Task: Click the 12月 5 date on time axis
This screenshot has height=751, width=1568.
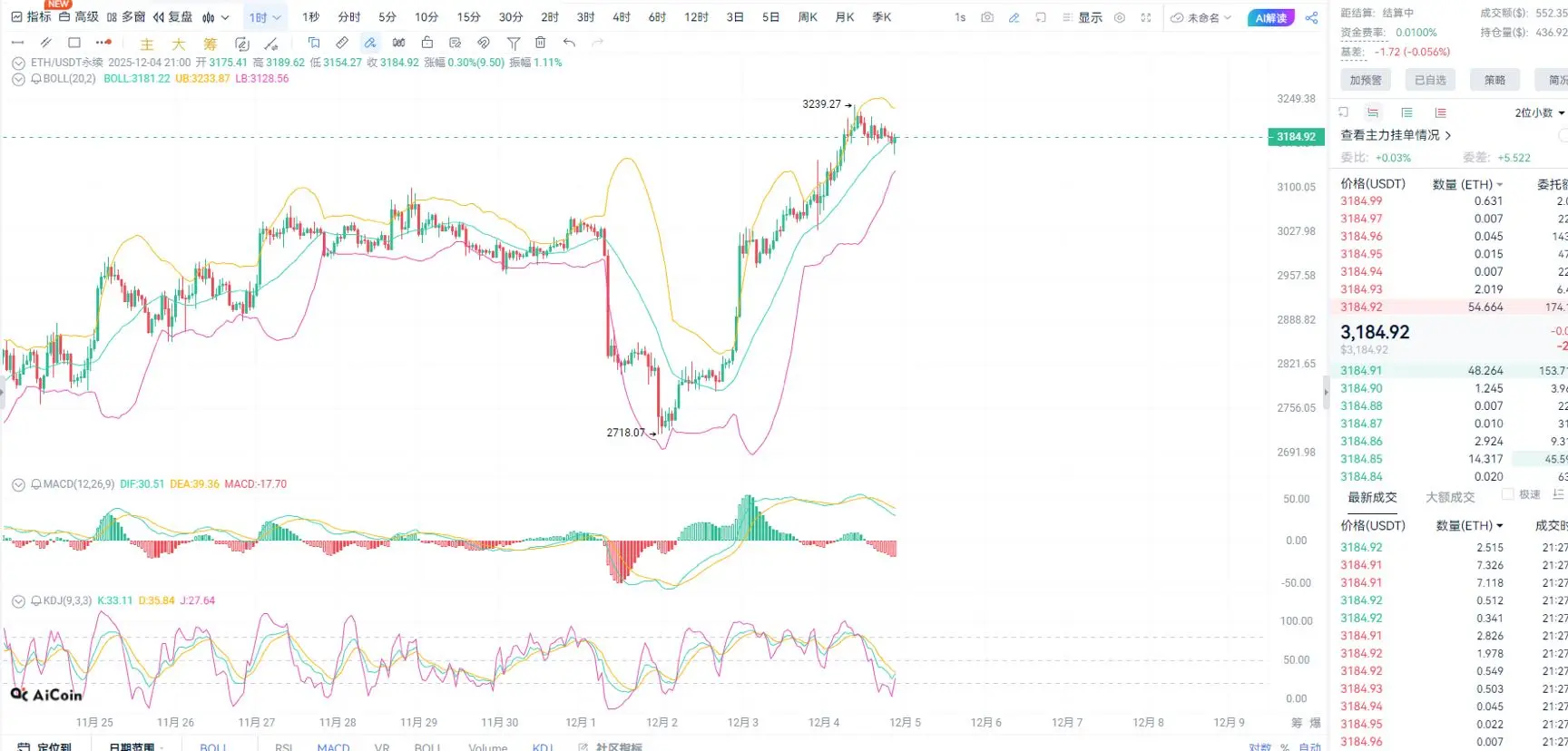Action: (905, 723)
